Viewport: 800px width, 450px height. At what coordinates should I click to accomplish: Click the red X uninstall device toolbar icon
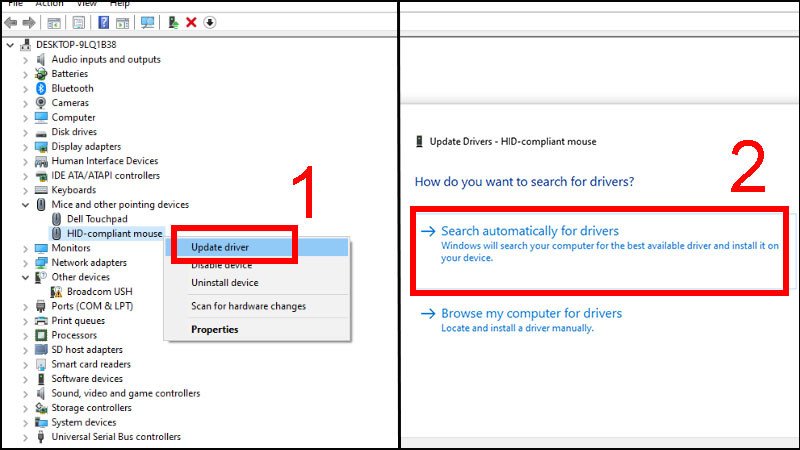[191, 22]
